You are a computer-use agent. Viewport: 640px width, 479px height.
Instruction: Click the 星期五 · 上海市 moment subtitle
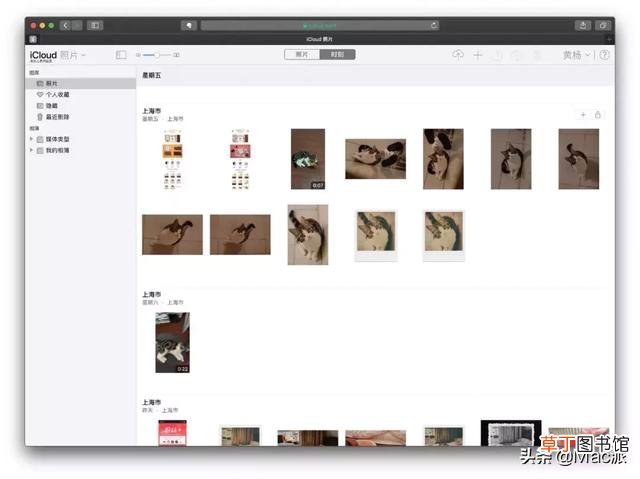pos(163,119)
